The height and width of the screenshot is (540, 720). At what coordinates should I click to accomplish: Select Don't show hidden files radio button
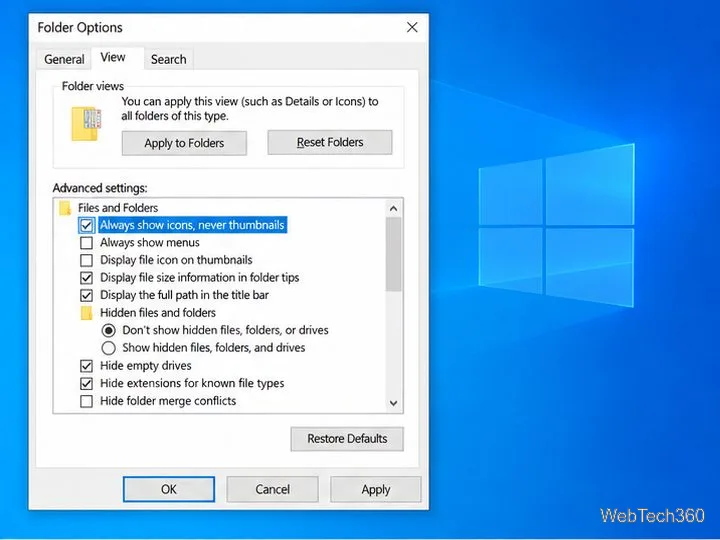(108, 331)
